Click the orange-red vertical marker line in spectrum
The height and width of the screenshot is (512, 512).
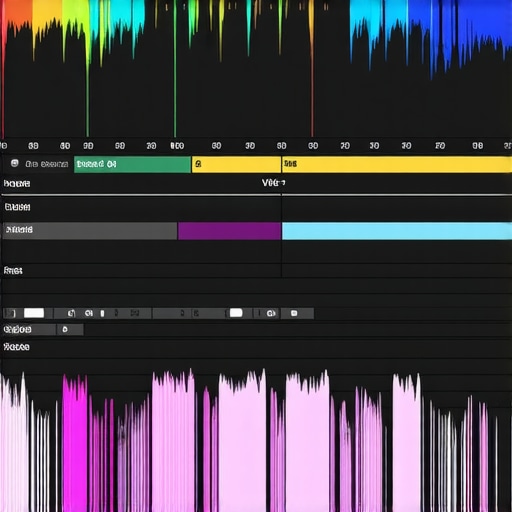click(312, 70)
